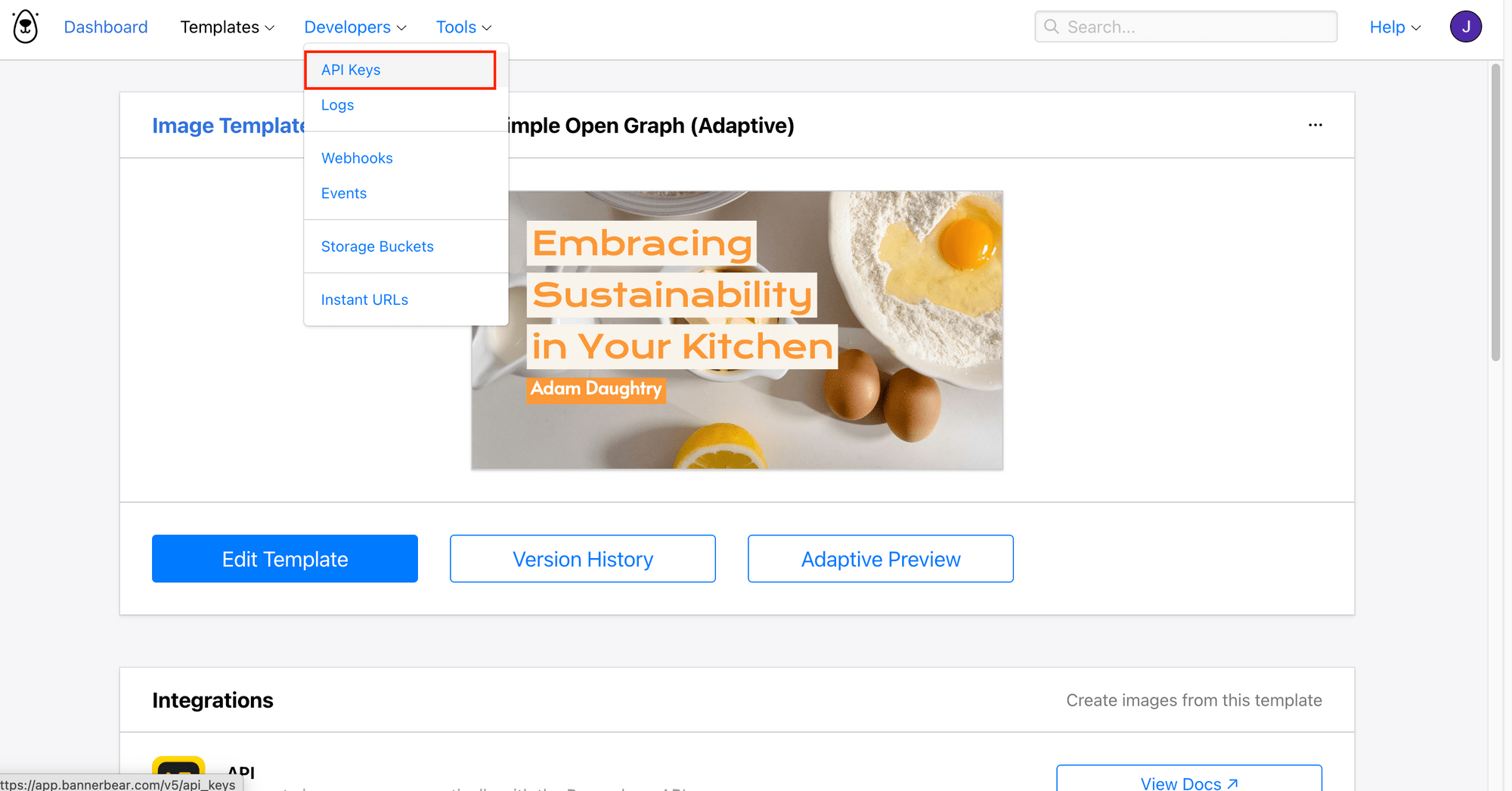
Task: Open the Dashboard link
Action: click(x=106, y=27)
